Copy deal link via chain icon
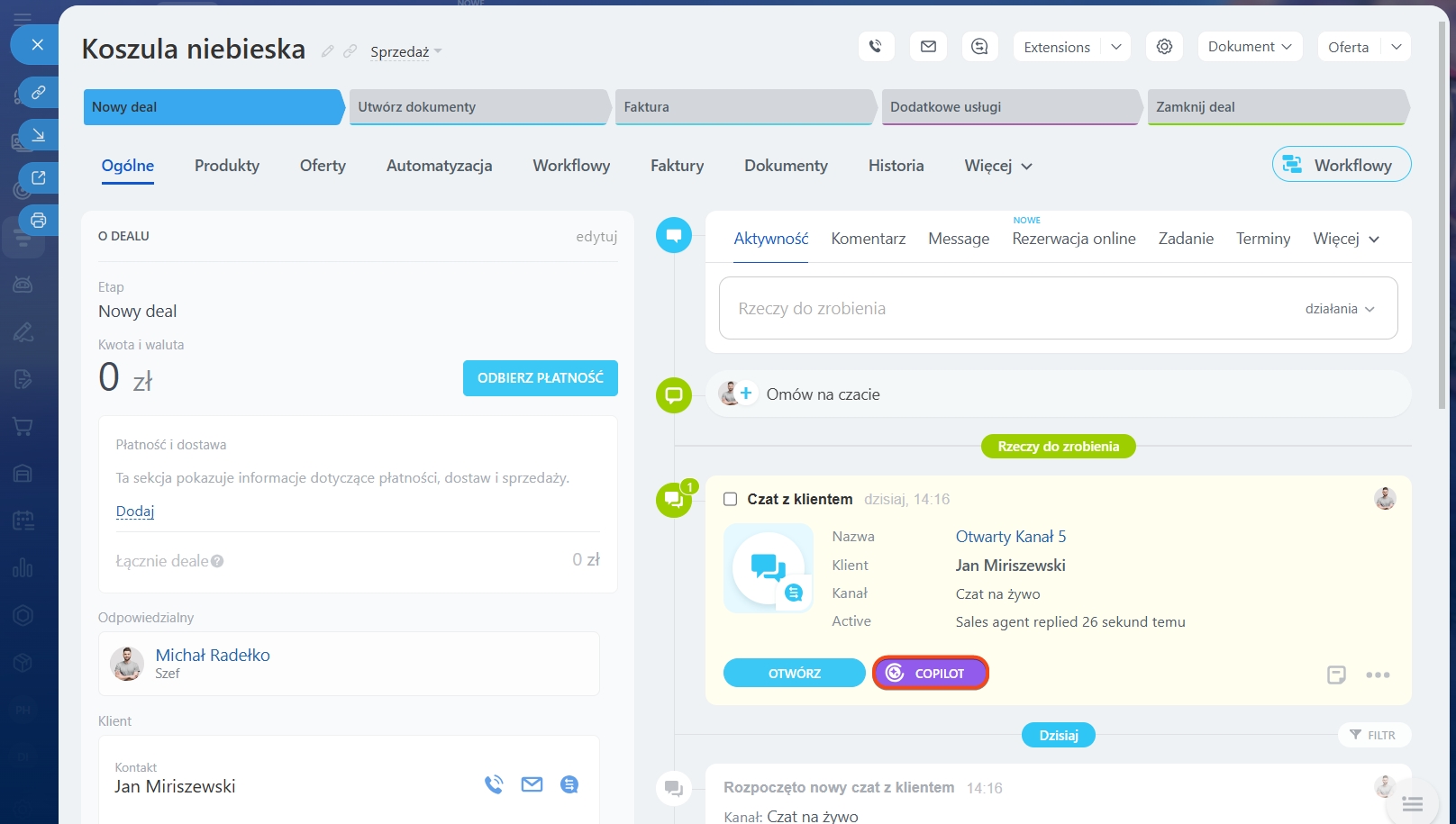 pyautogui.click(x=350, y=51)
